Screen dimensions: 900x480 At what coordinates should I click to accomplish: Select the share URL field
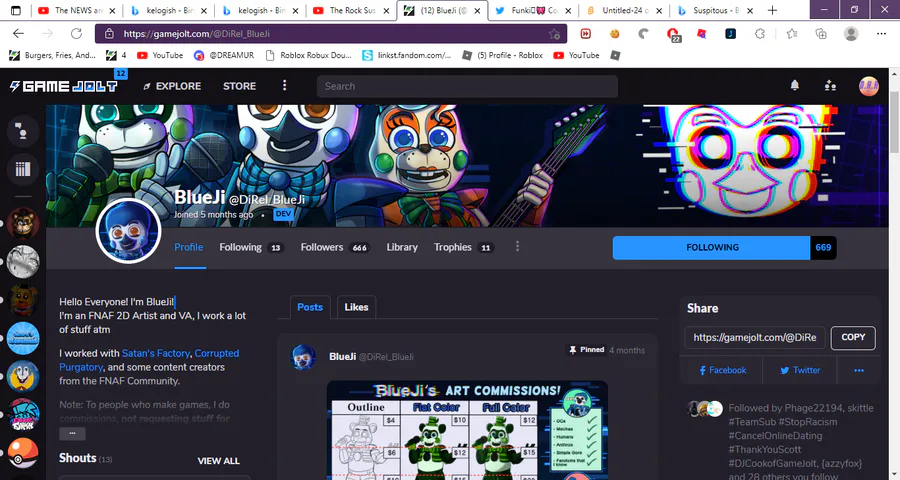tap(755, 338)
